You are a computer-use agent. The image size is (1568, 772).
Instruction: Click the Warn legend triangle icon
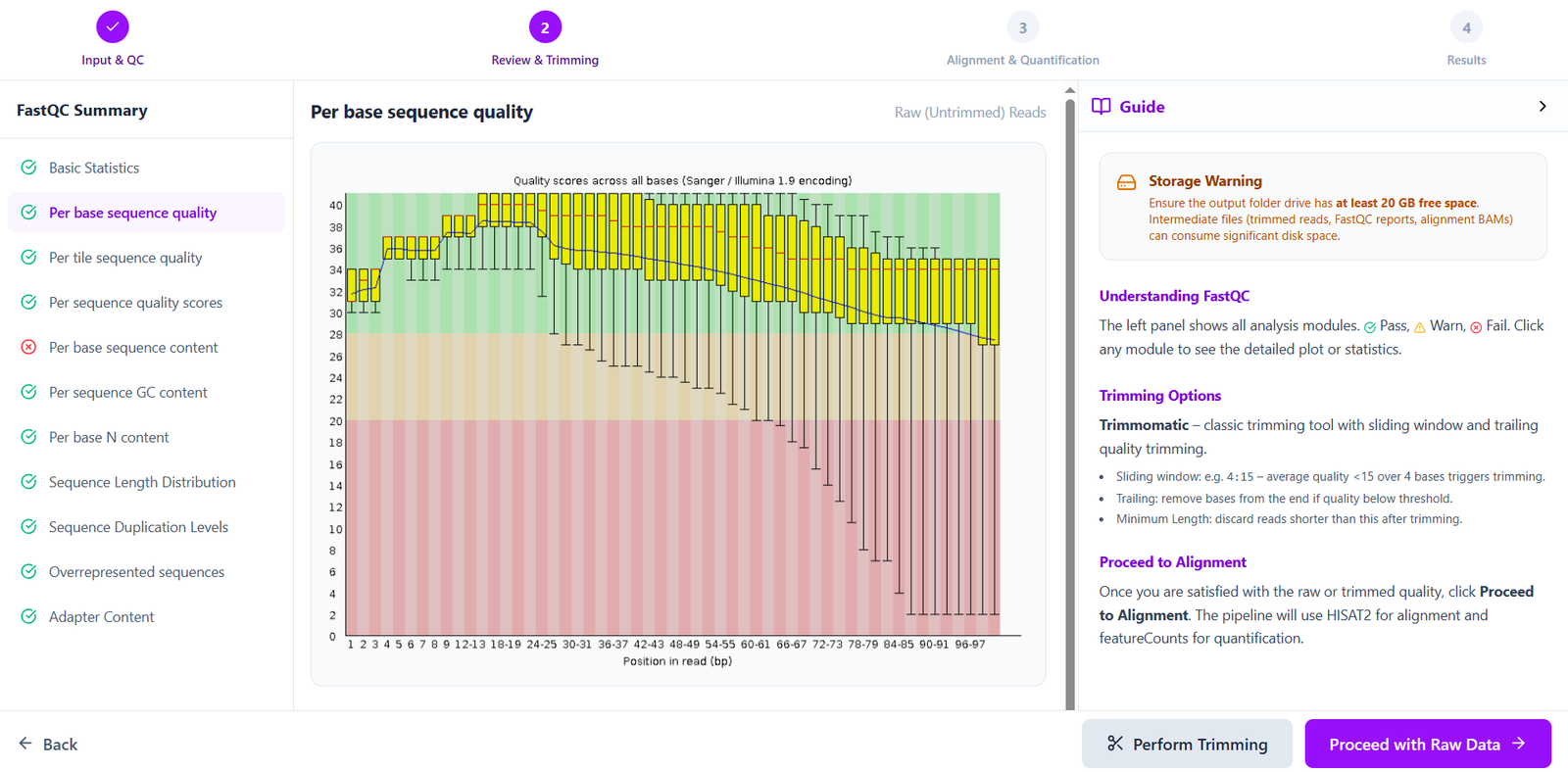click(1420, 327)
